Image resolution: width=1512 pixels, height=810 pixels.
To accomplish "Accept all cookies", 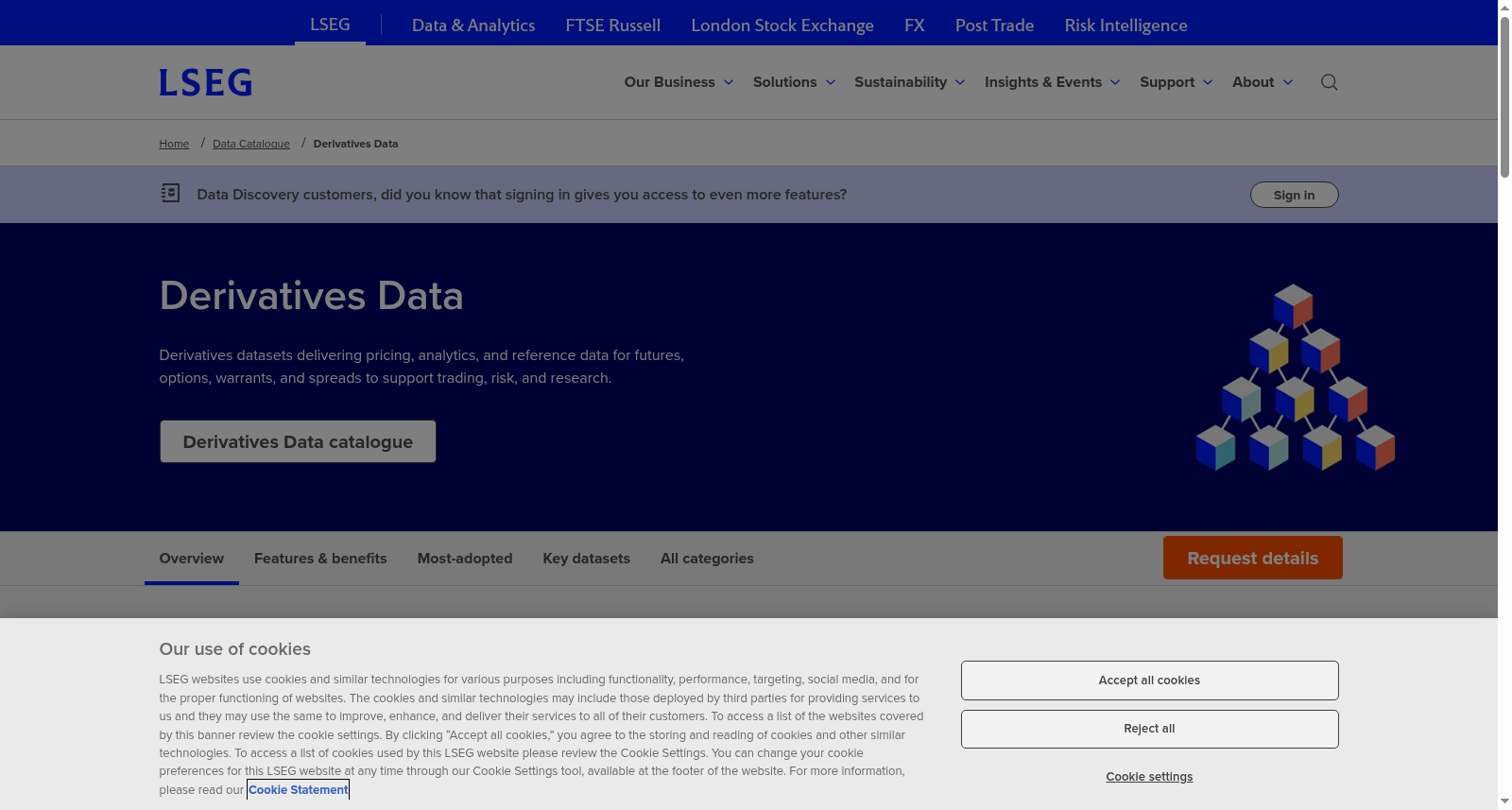I will click(1149, 681).
